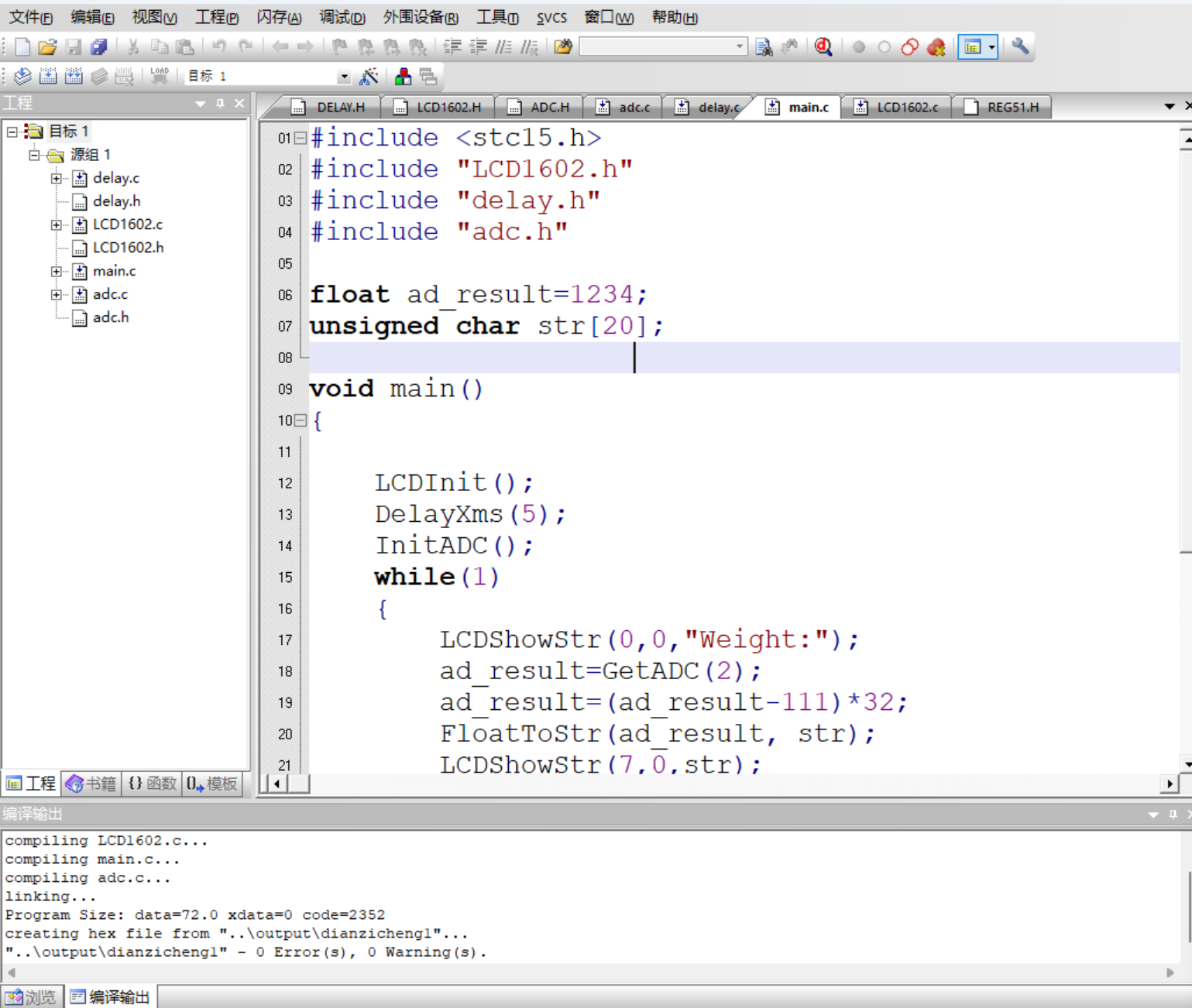The height and width of the screenshot is (1008, 1192).
Task: Collapse code fold at line 01
Action: pos(301,138)
